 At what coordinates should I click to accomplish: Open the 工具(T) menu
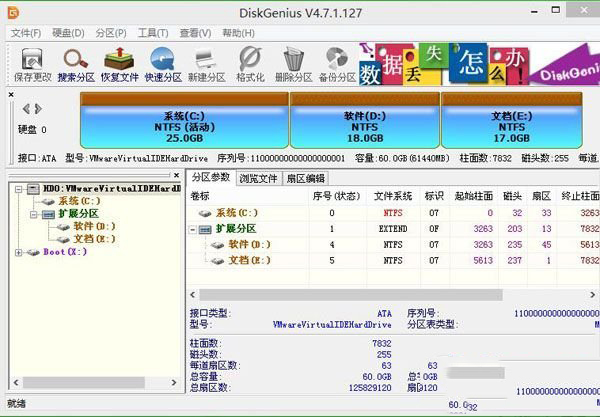pyautogui.click(x=153, y=33)
